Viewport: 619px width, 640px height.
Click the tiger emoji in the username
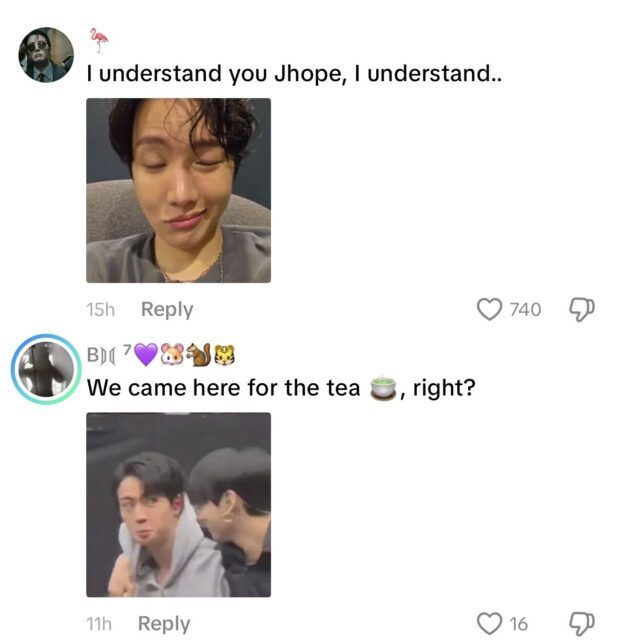(x=225, y=354)
